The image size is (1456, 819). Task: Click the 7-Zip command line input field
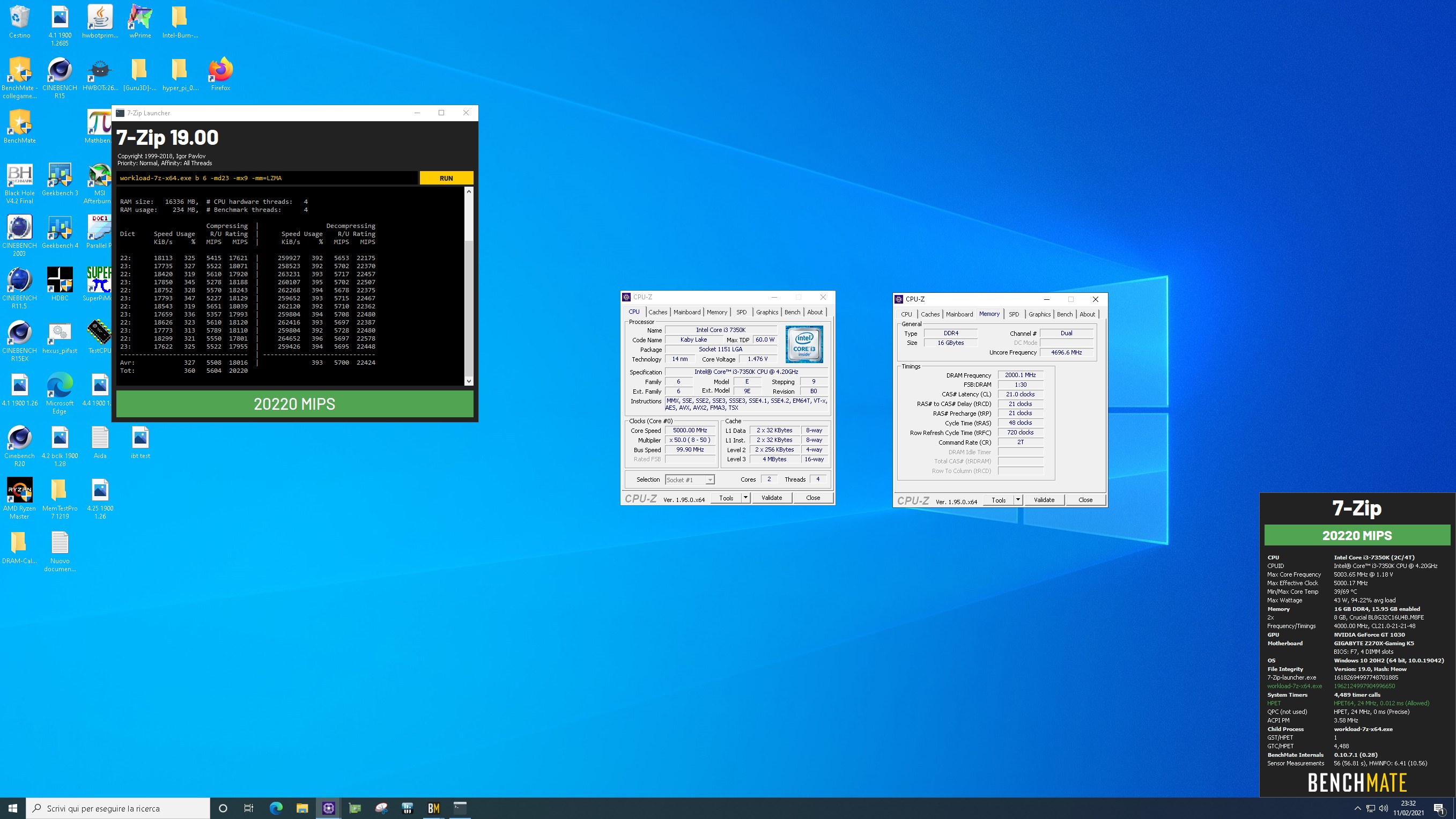[267, 178]
